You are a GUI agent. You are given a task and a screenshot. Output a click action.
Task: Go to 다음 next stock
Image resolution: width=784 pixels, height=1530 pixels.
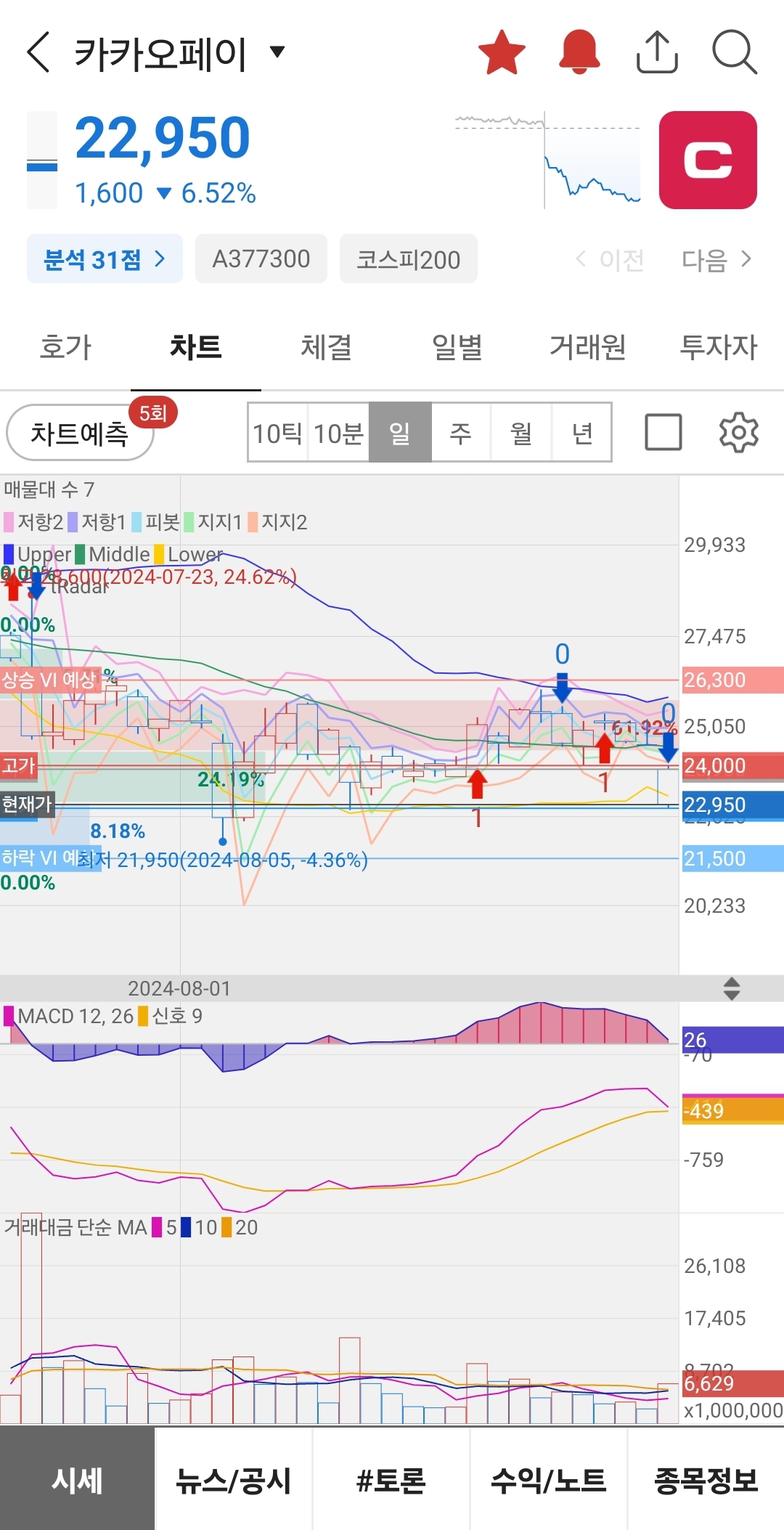(x=716, y=259)
